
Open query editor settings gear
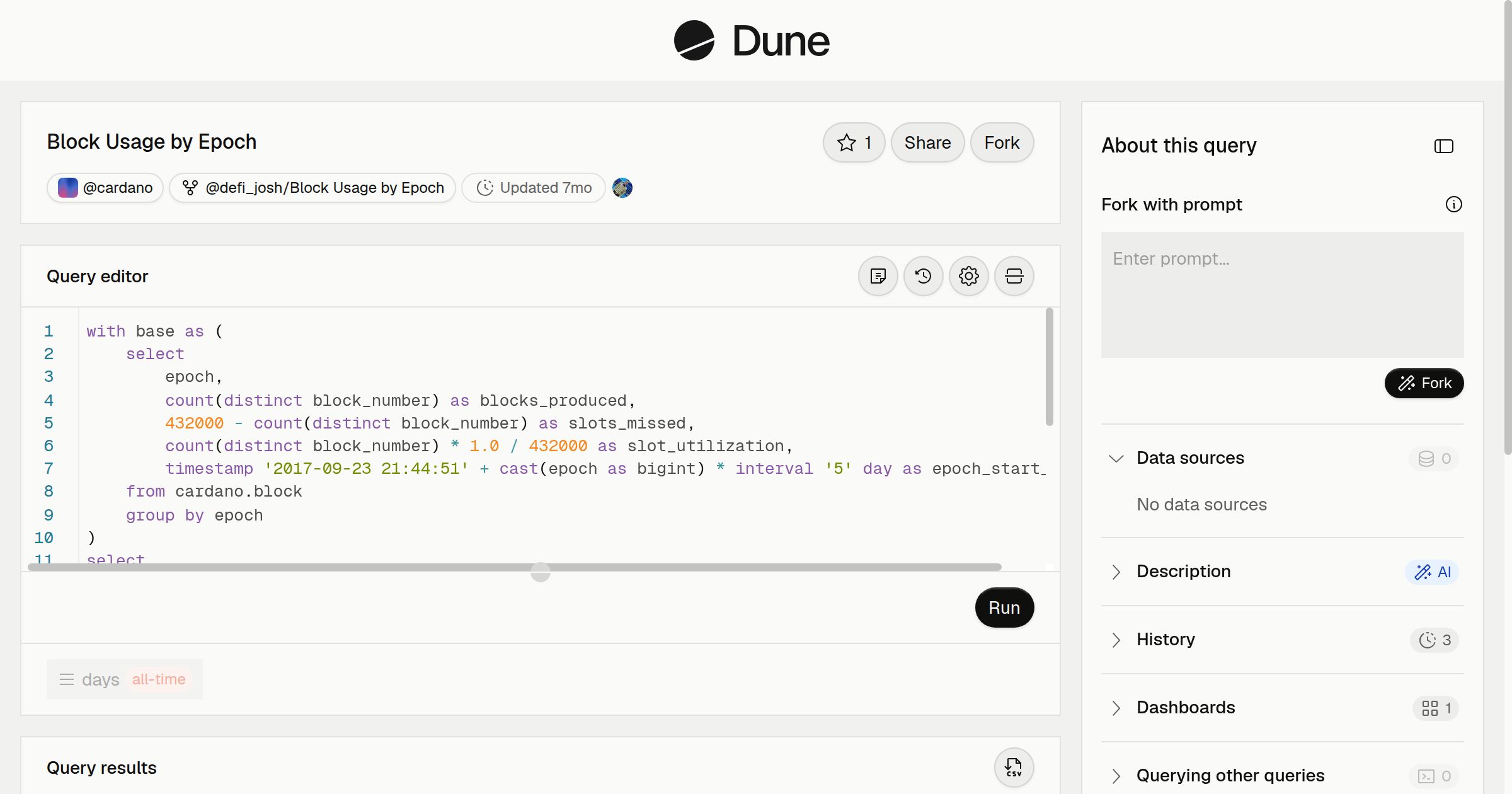click(969, 276)
